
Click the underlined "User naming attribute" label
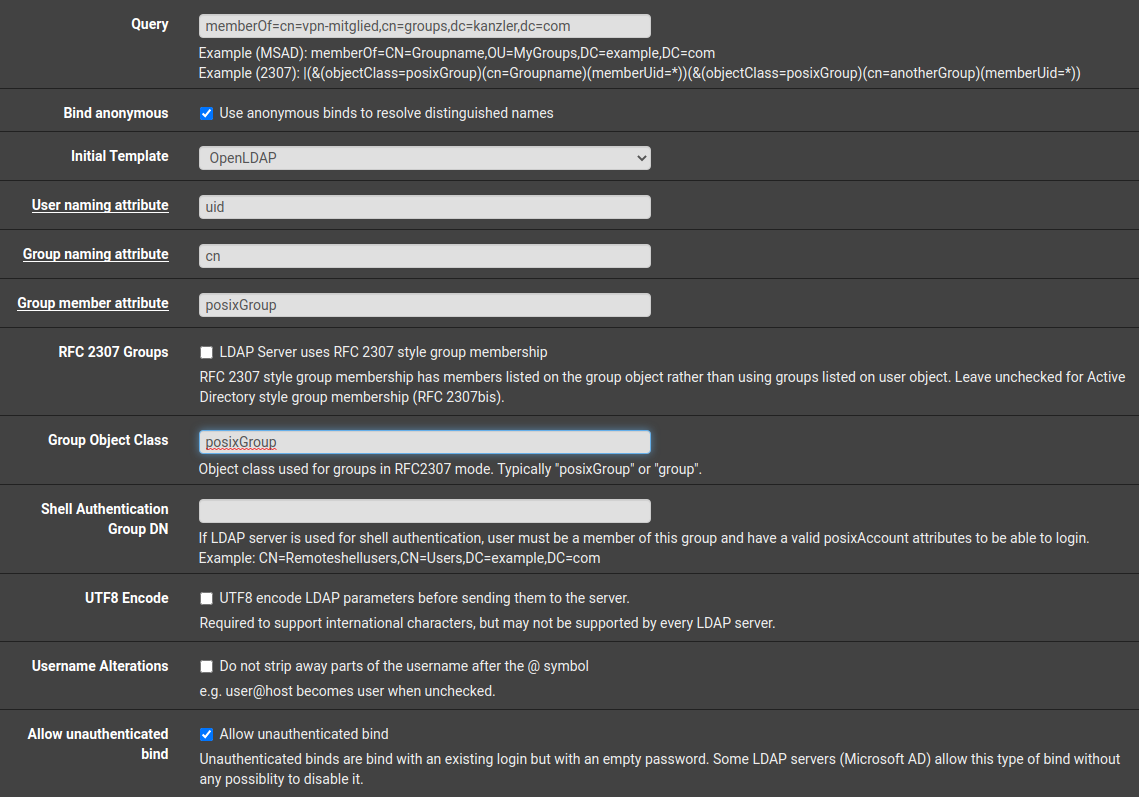(x=100, y=205)
